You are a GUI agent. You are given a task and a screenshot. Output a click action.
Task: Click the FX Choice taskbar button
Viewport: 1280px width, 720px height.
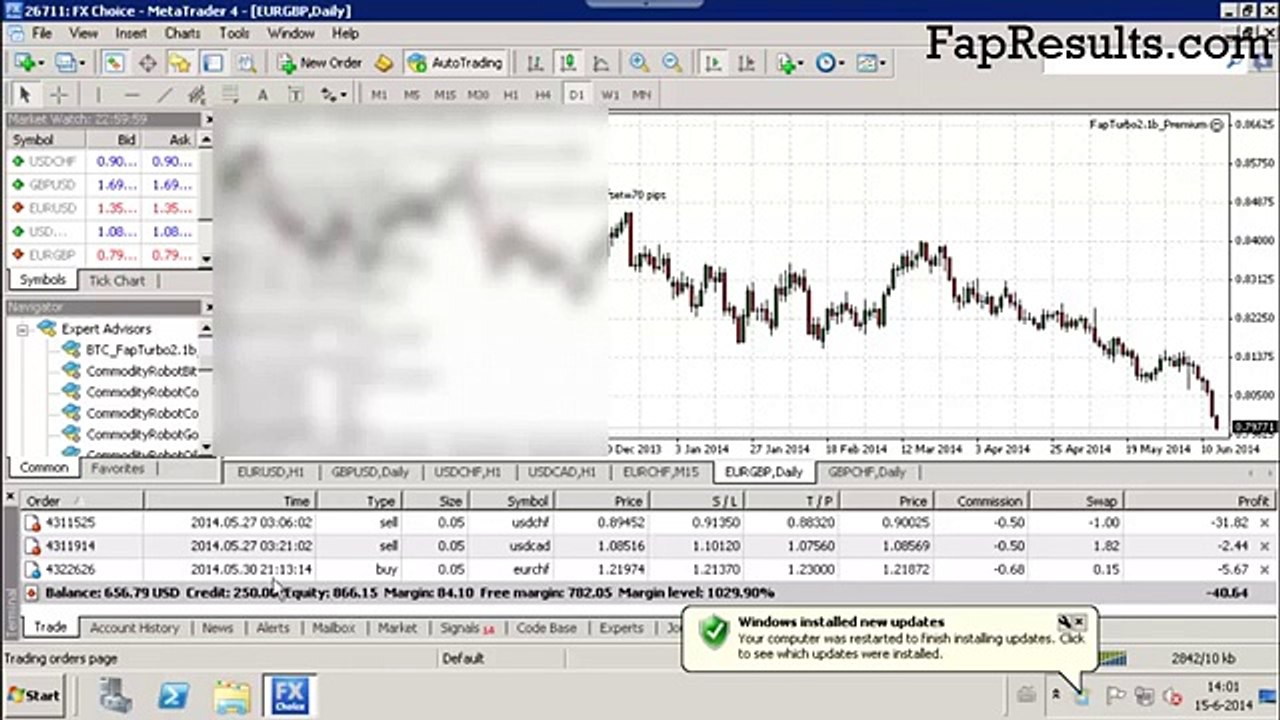(x=289, y=696)
